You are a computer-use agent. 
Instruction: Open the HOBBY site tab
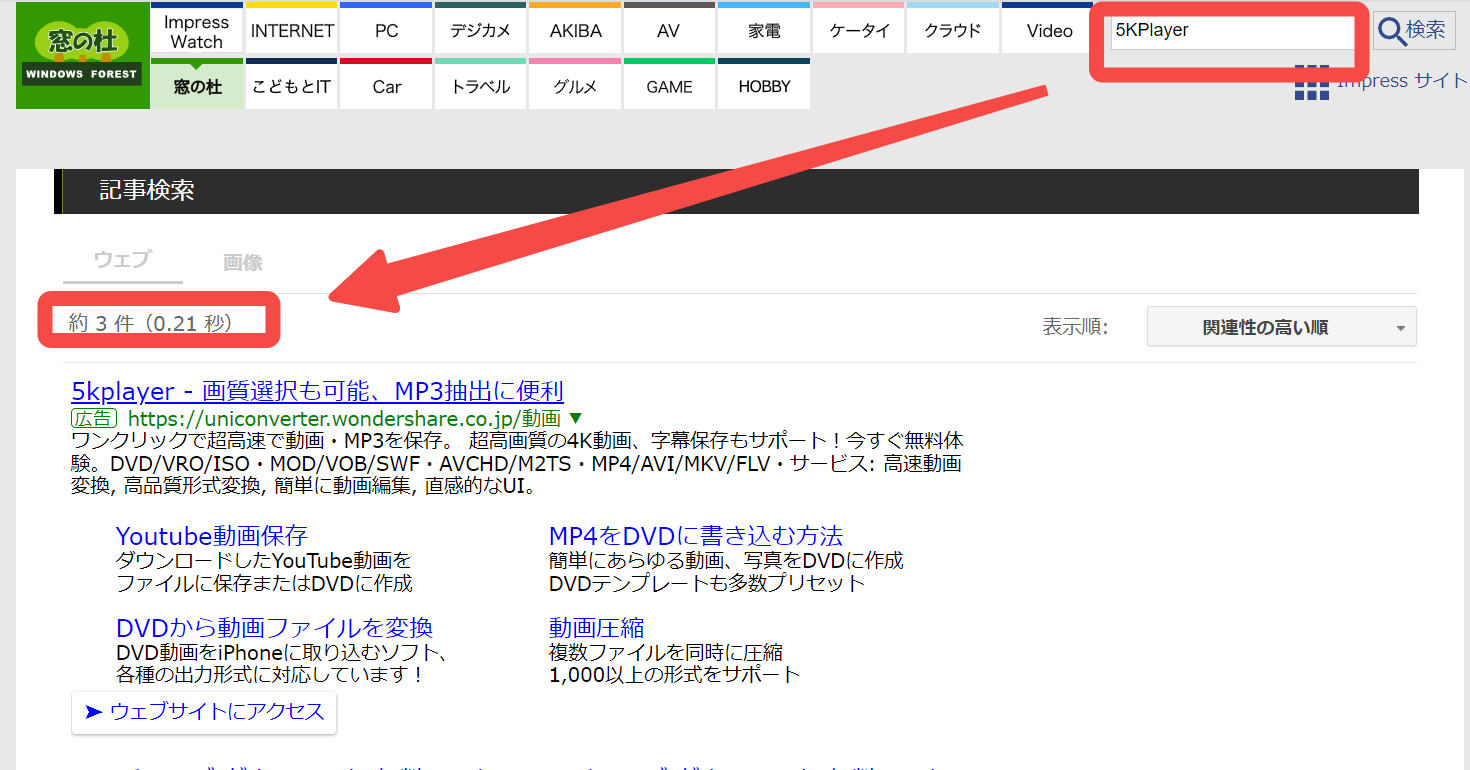(764, 84)
